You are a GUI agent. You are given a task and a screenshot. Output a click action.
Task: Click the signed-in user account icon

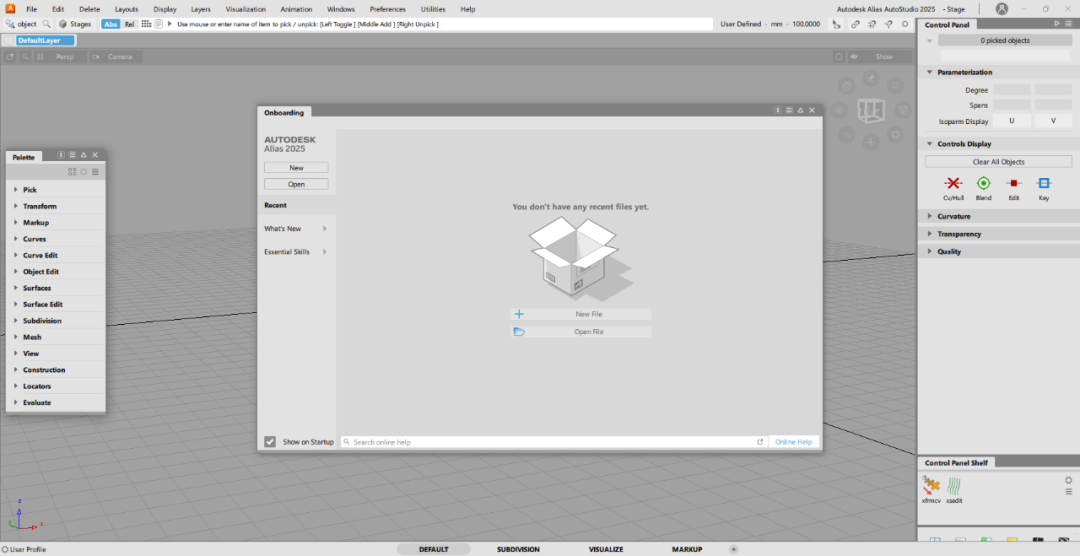1001,9
